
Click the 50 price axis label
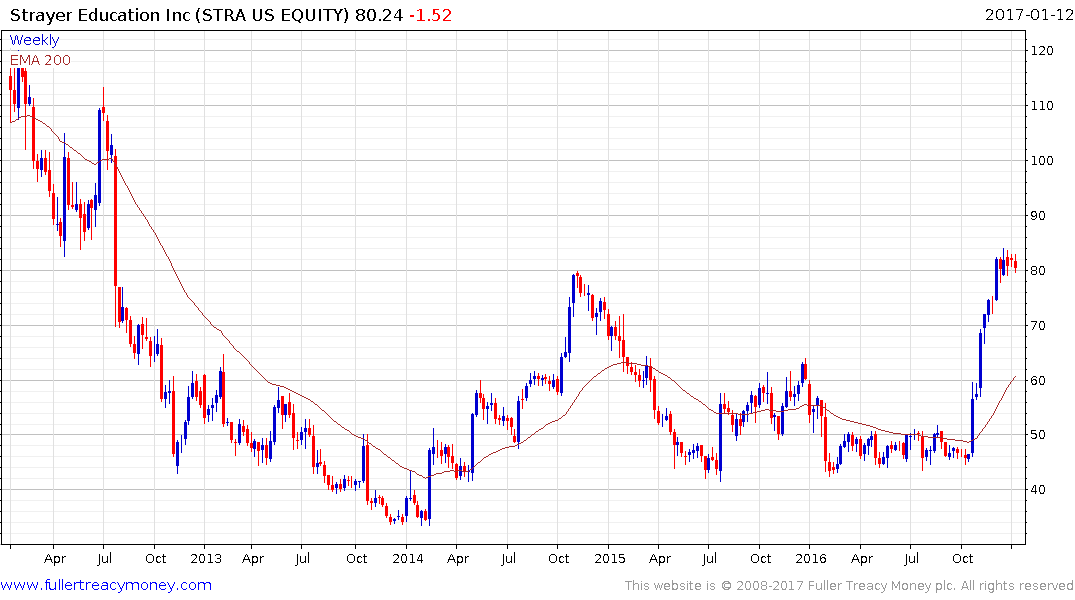[x=1038, y=435]
